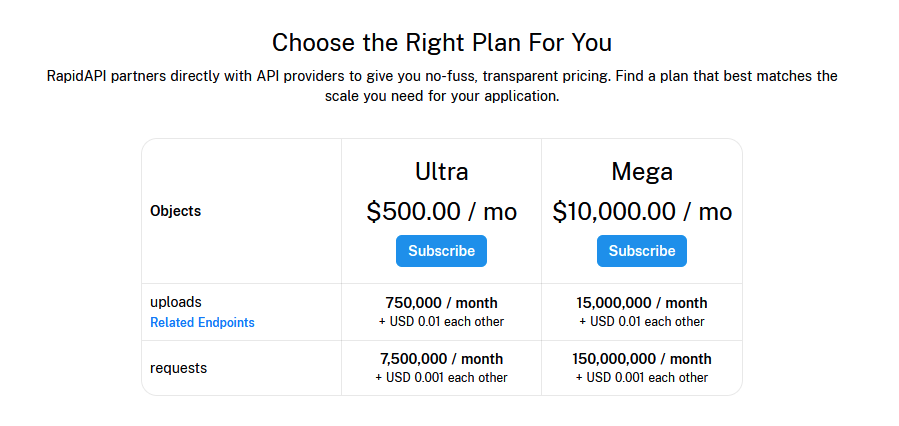Click the Mega plan title

click(x=642, y=171)
